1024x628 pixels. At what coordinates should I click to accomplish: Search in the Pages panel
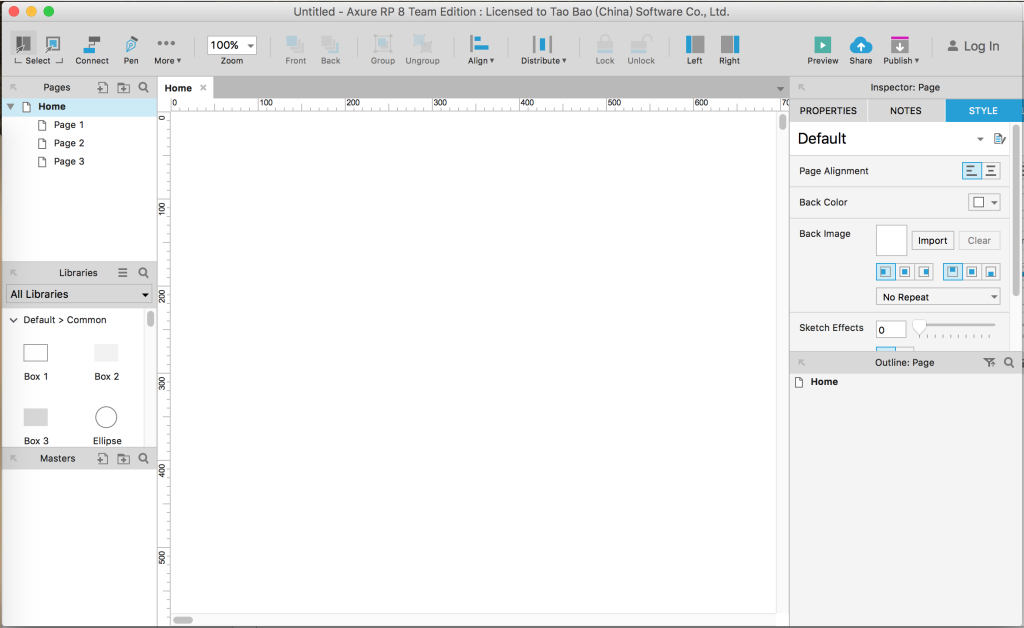(144, 87)
